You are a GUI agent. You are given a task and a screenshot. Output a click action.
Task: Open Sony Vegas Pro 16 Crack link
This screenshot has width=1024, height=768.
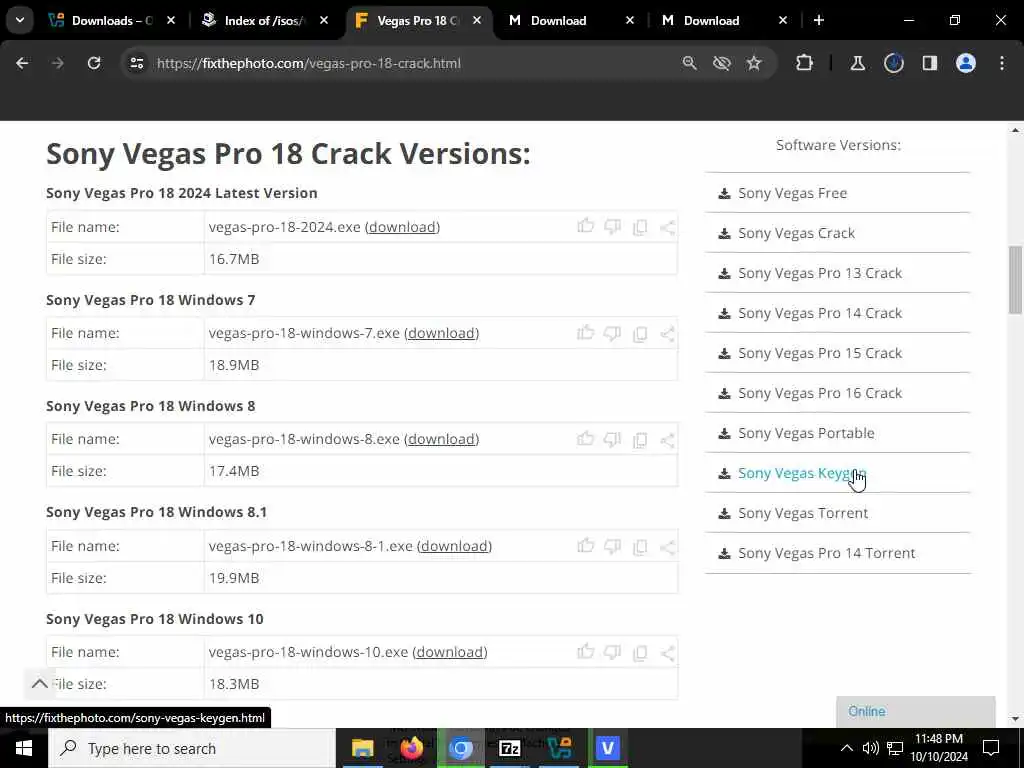click(x=820, y=393)
